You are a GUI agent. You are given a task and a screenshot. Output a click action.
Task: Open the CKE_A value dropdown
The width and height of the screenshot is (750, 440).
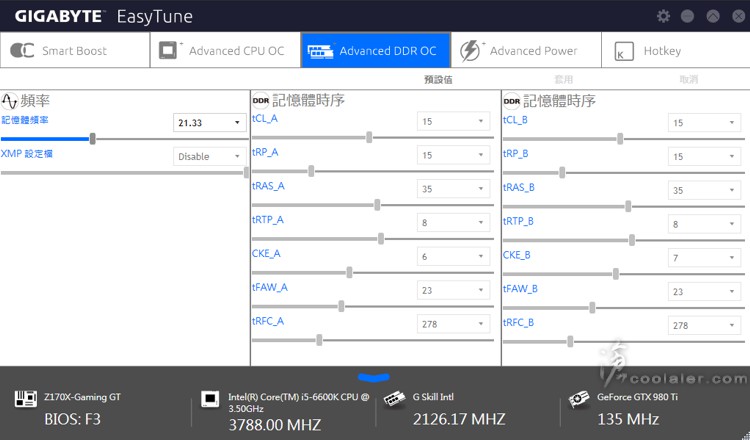453,256
